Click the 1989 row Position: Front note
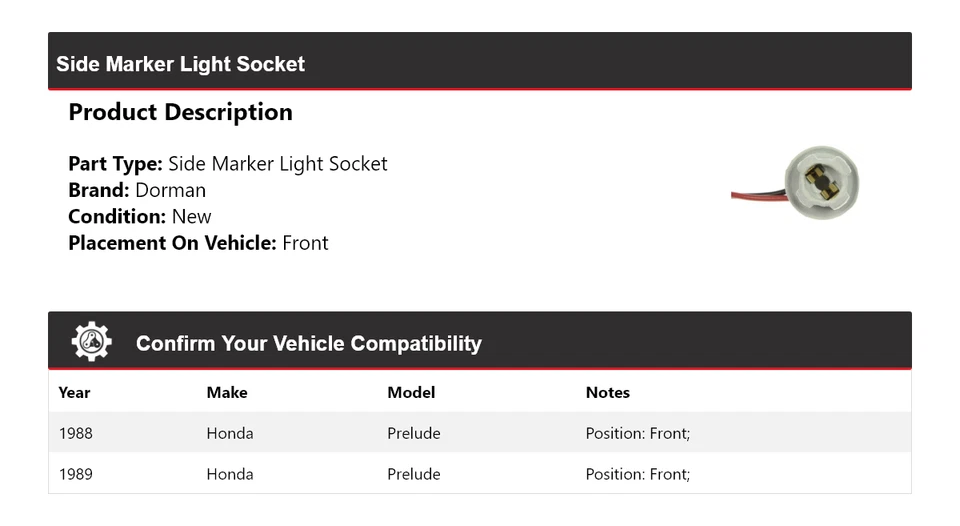 tap(638, 474)
